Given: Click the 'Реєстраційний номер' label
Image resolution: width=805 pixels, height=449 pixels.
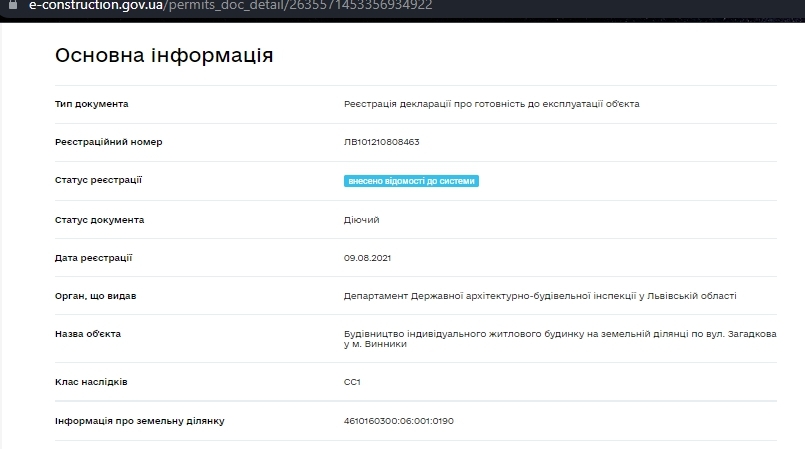Looking at the screenshot, I should pyautogui.click(x=108, y=142).
